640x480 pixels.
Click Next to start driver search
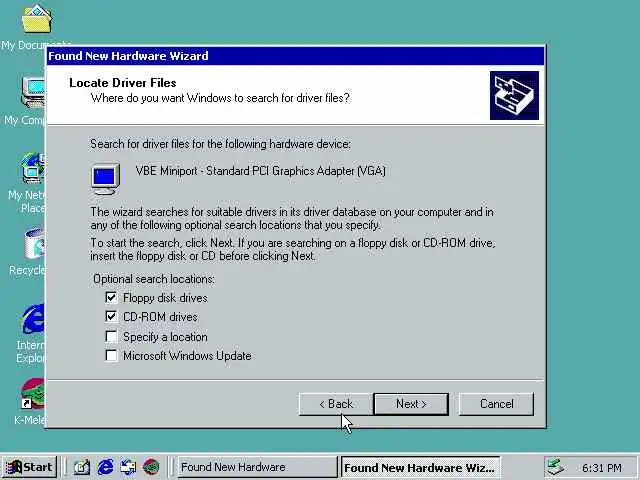411,404
